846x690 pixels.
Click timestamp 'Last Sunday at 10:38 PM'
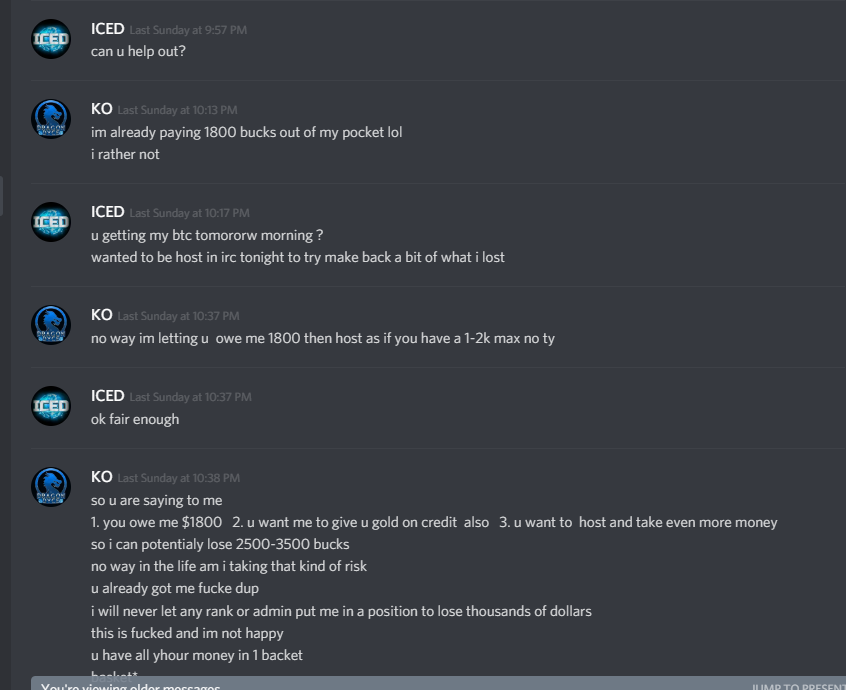(179, 478)
